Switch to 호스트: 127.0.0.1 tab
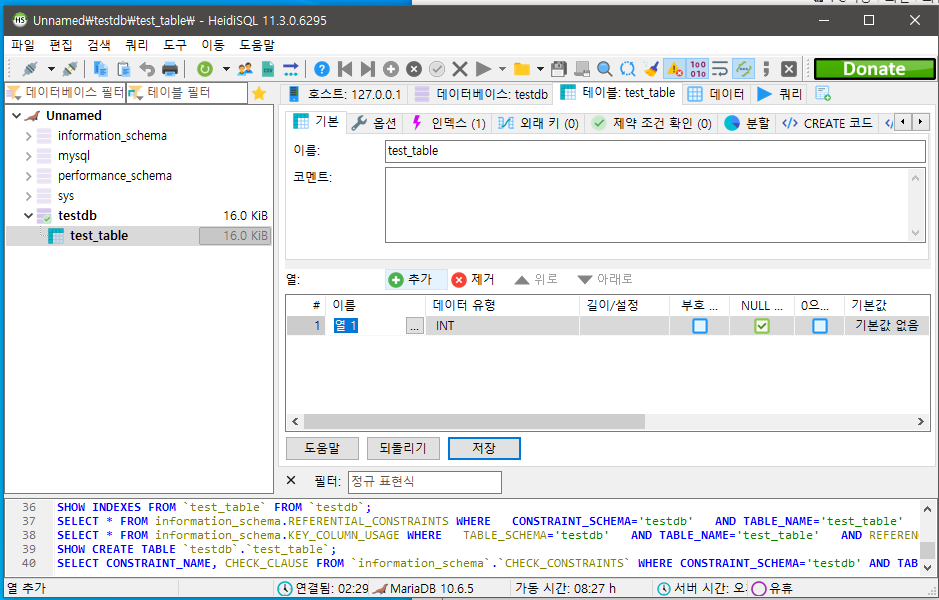This screenshot has width=939, height=600. (x=344, y=94)
